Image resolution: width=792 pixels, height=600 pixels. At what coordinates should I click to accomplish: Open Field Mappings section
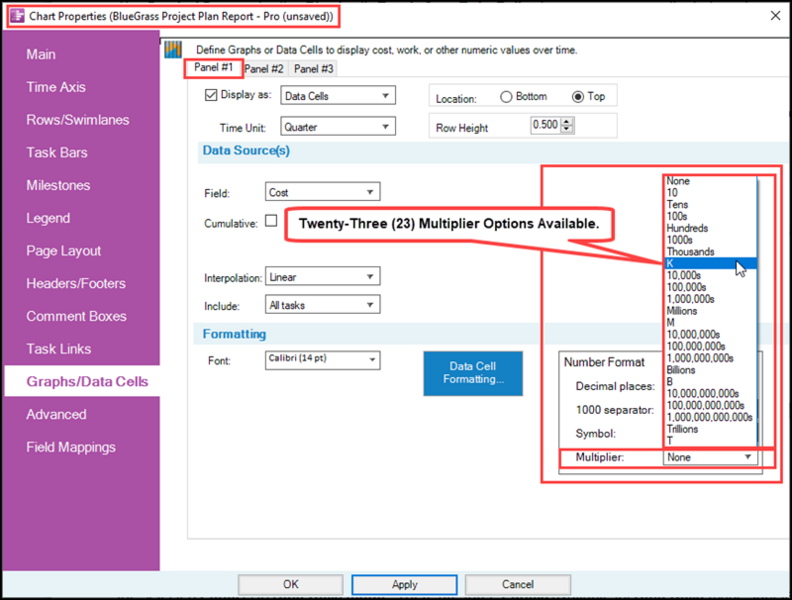click(x=71, y=447)
